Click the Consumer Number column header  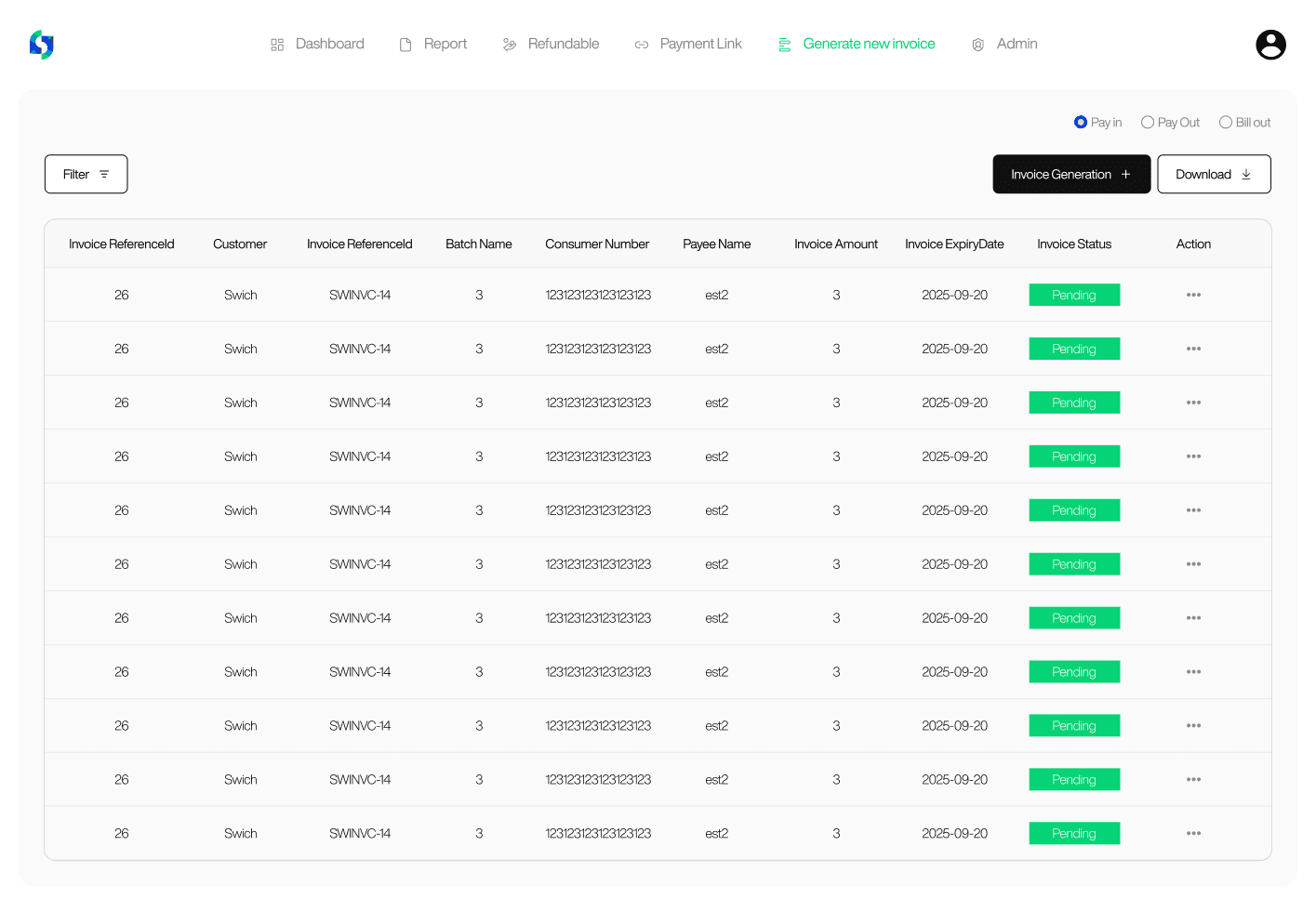pos(597,245)
